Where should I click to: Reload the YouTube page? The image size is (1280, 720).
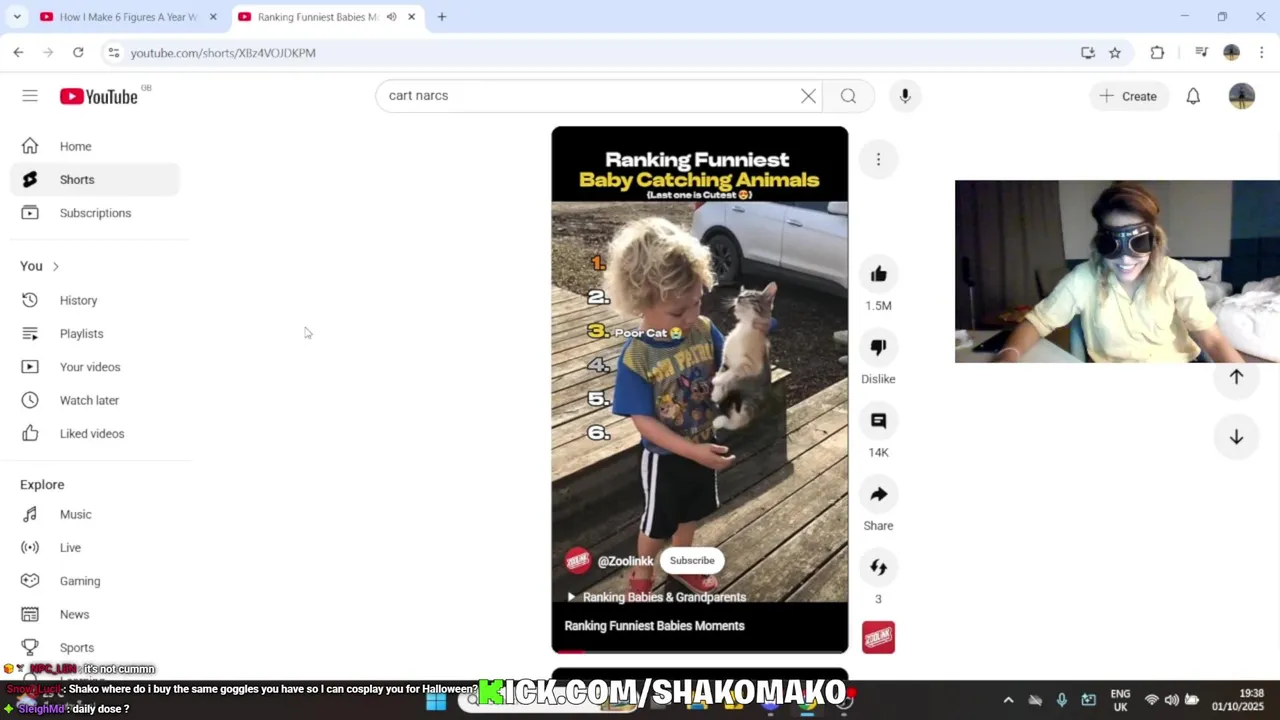(x=78, y=52)
